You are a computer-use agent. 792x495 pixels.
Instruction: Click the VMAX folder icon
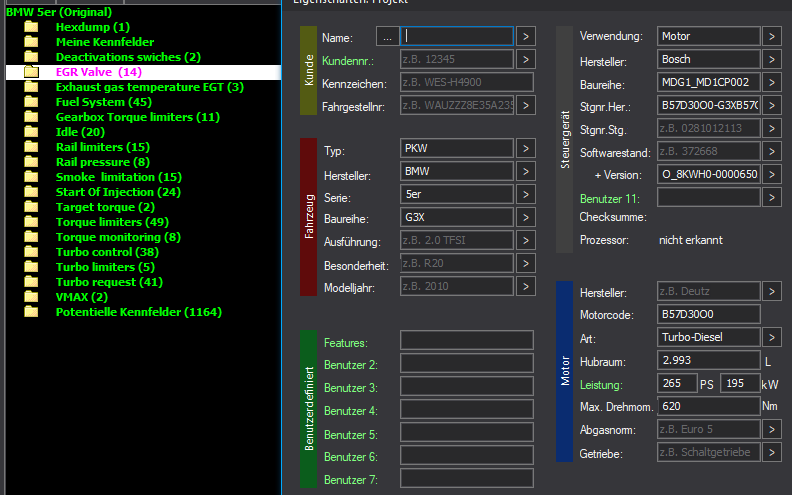click(31, 297)
